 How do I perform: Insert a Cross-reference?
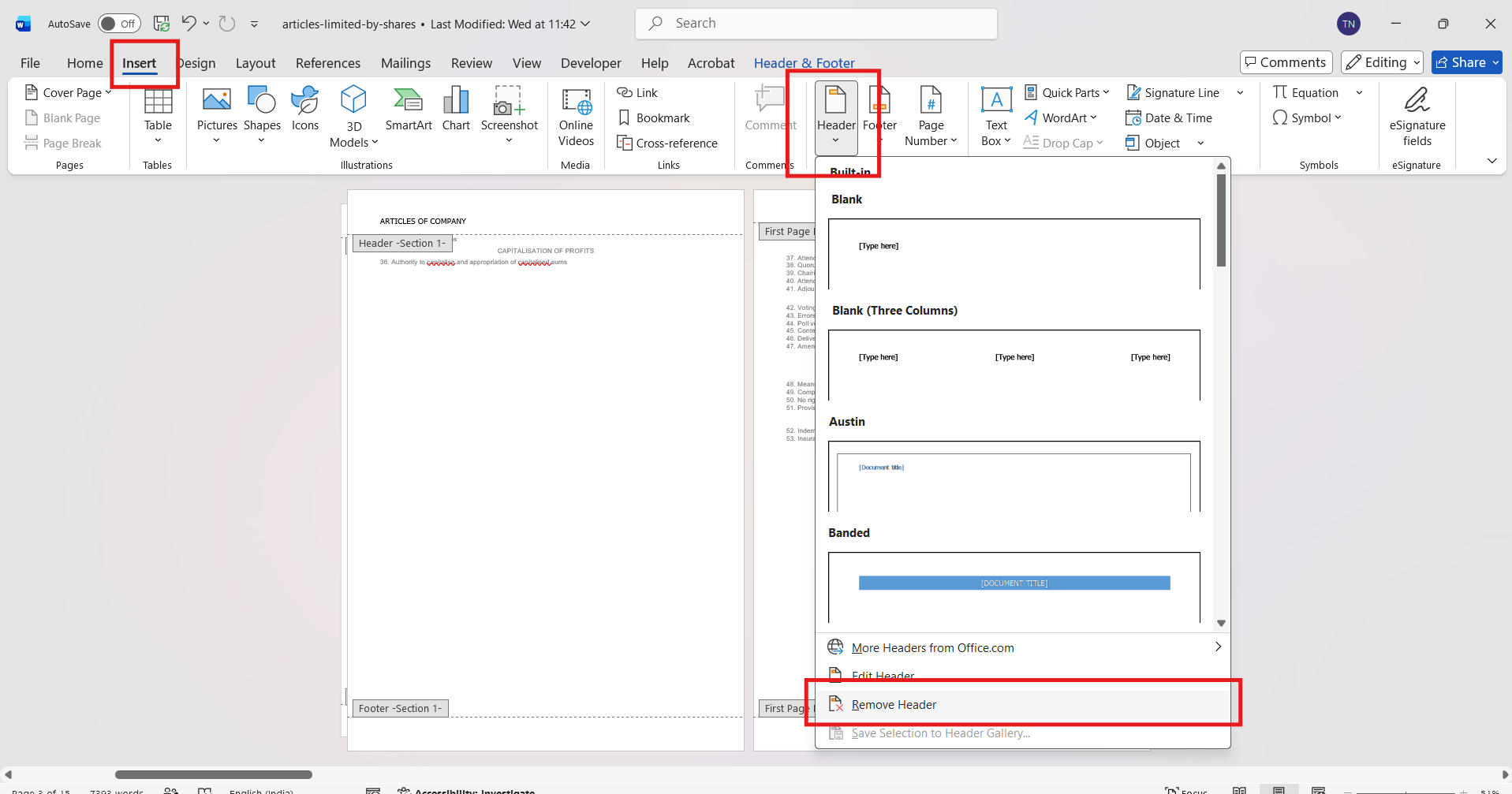(x=667, y=143)
